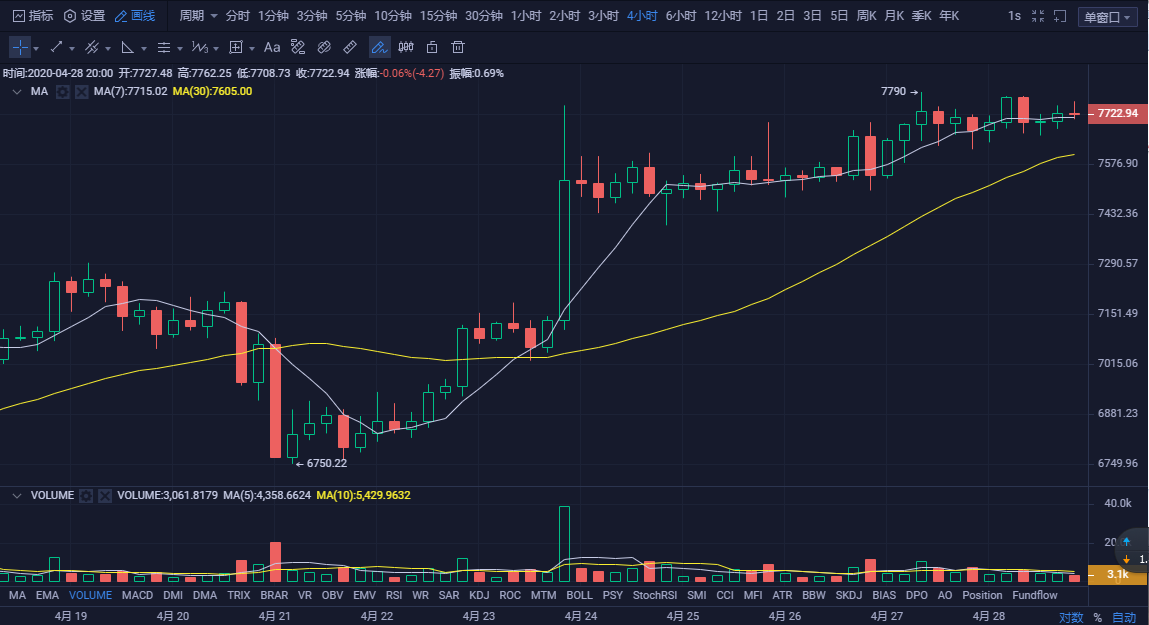Toggle the BOLL indicator
Viewport: 1149px width, 625px height.
(x=579, y=595)
